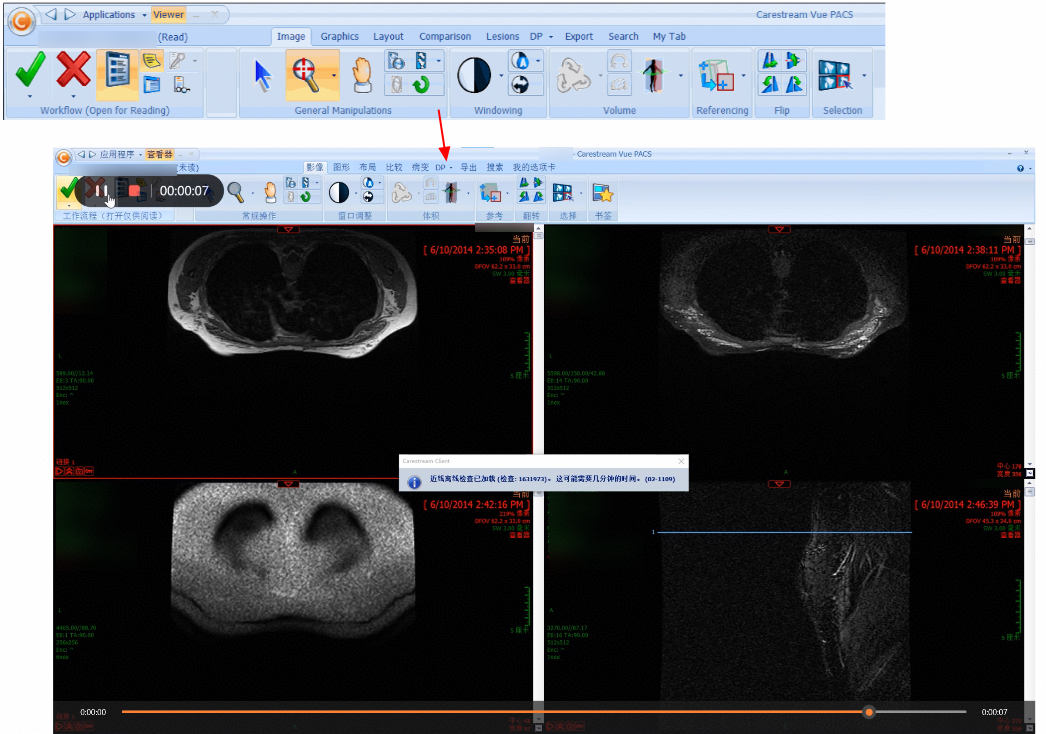Screen dimensions: 1046x734
Task: Click the body figure icon in Chinese toolbar
Action: 451,193
